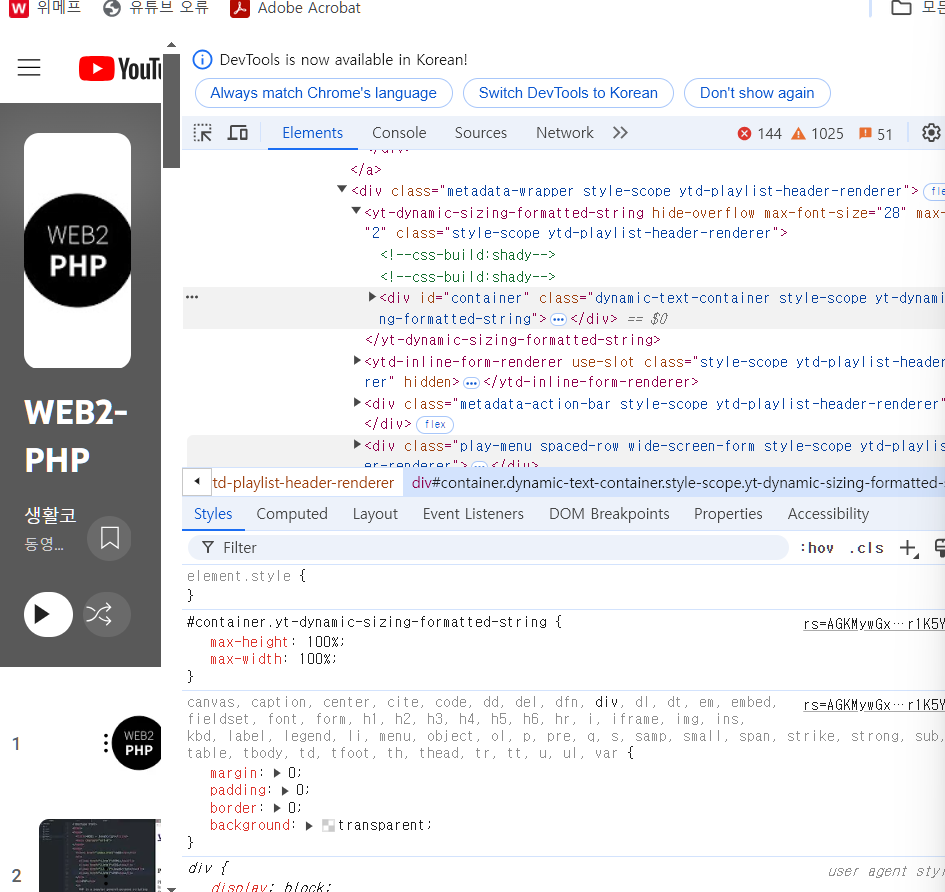945x892 pixels.
Task: Open playlist video 2 thumbnail
Action: (x=99, y=855)
